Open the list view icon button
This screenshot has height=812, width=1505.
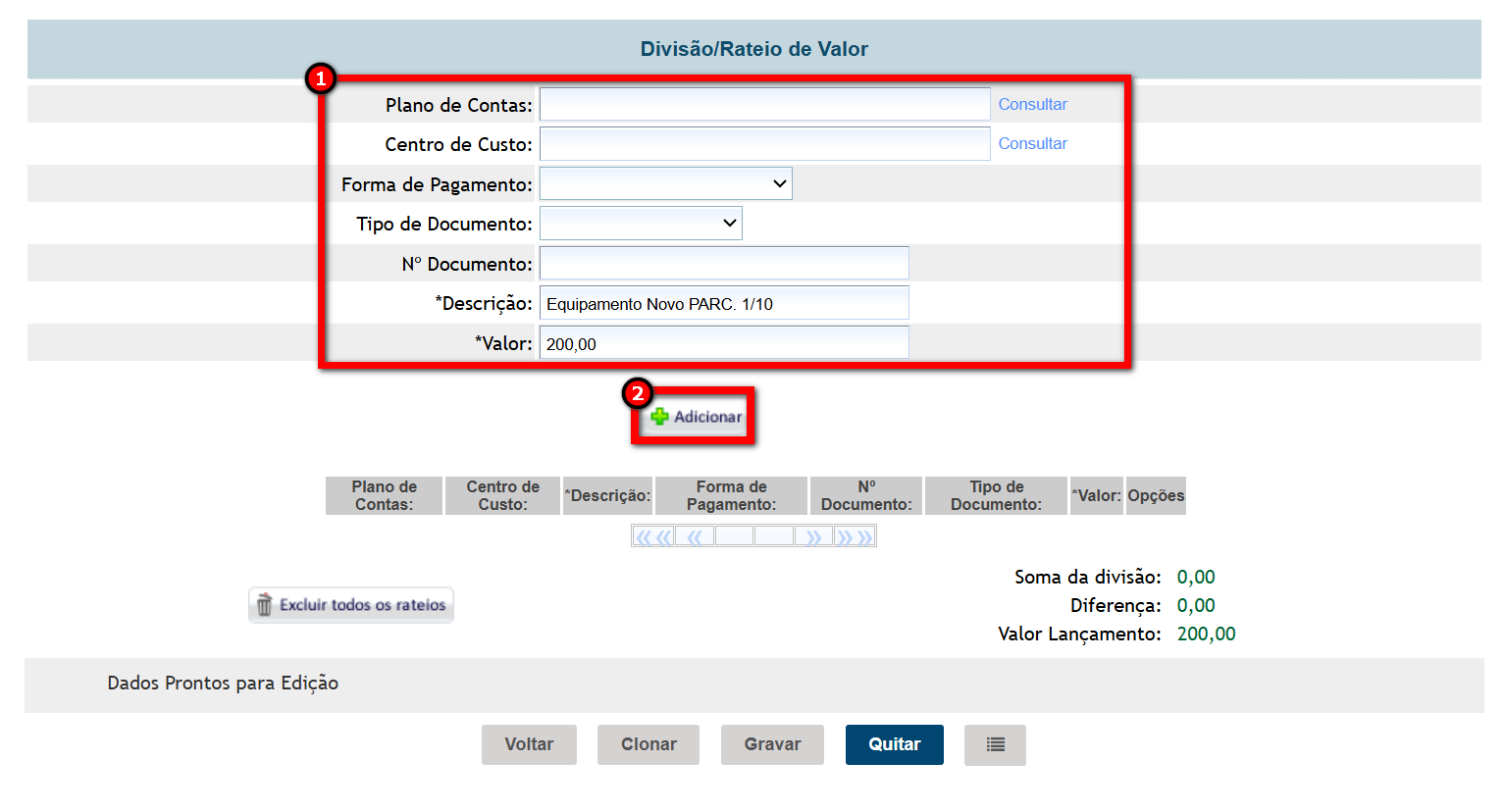995,744
